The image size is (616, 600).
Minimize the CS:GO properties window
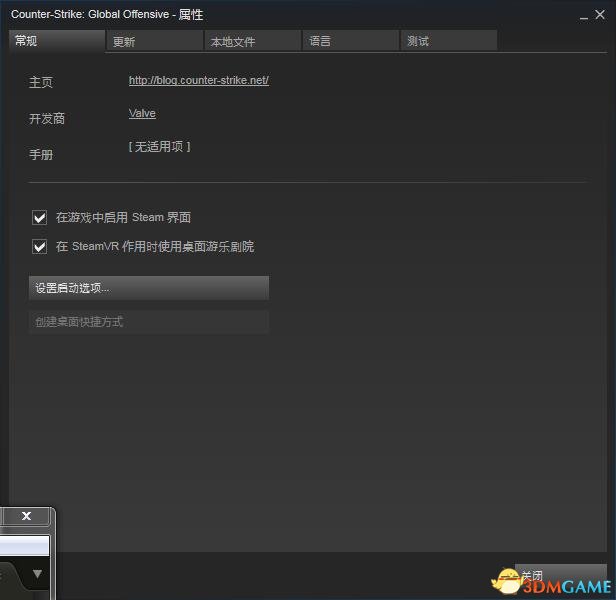[584, 16]
